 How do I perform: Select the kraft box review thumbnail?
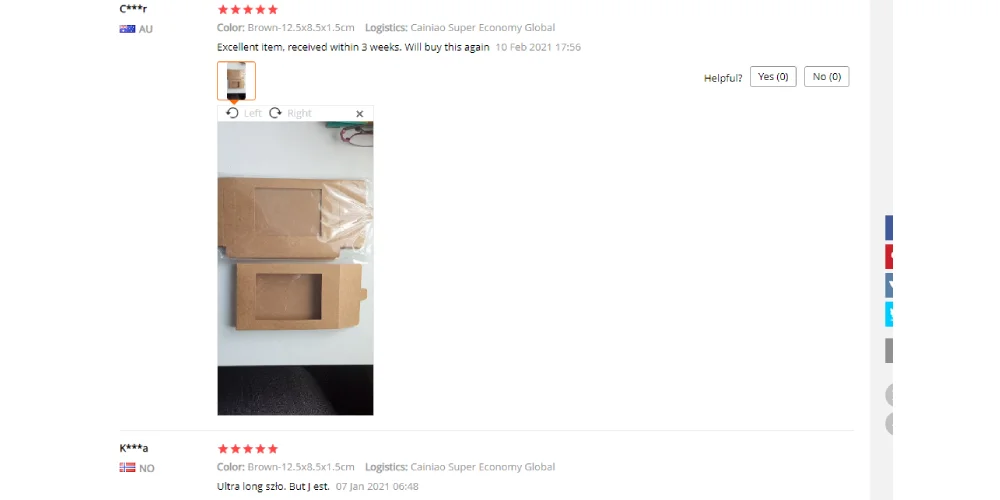click(x=236, y=81)
